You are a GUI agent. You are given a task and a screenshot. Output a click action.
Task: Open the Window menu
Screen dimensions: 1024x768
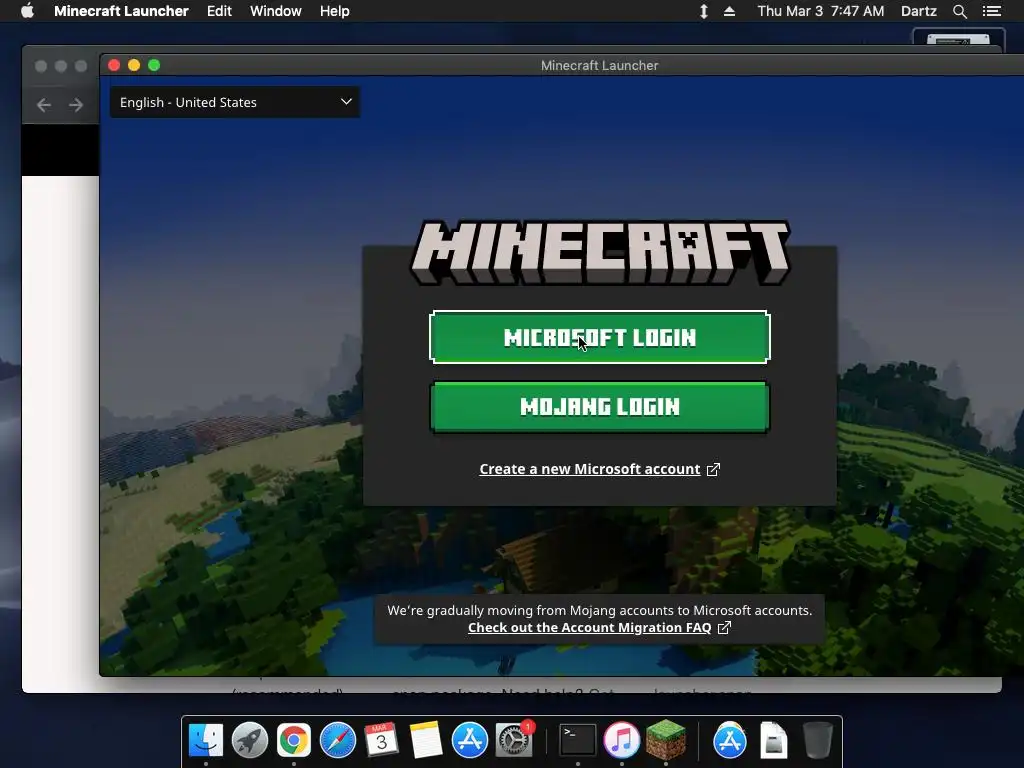tap(276, 11)
